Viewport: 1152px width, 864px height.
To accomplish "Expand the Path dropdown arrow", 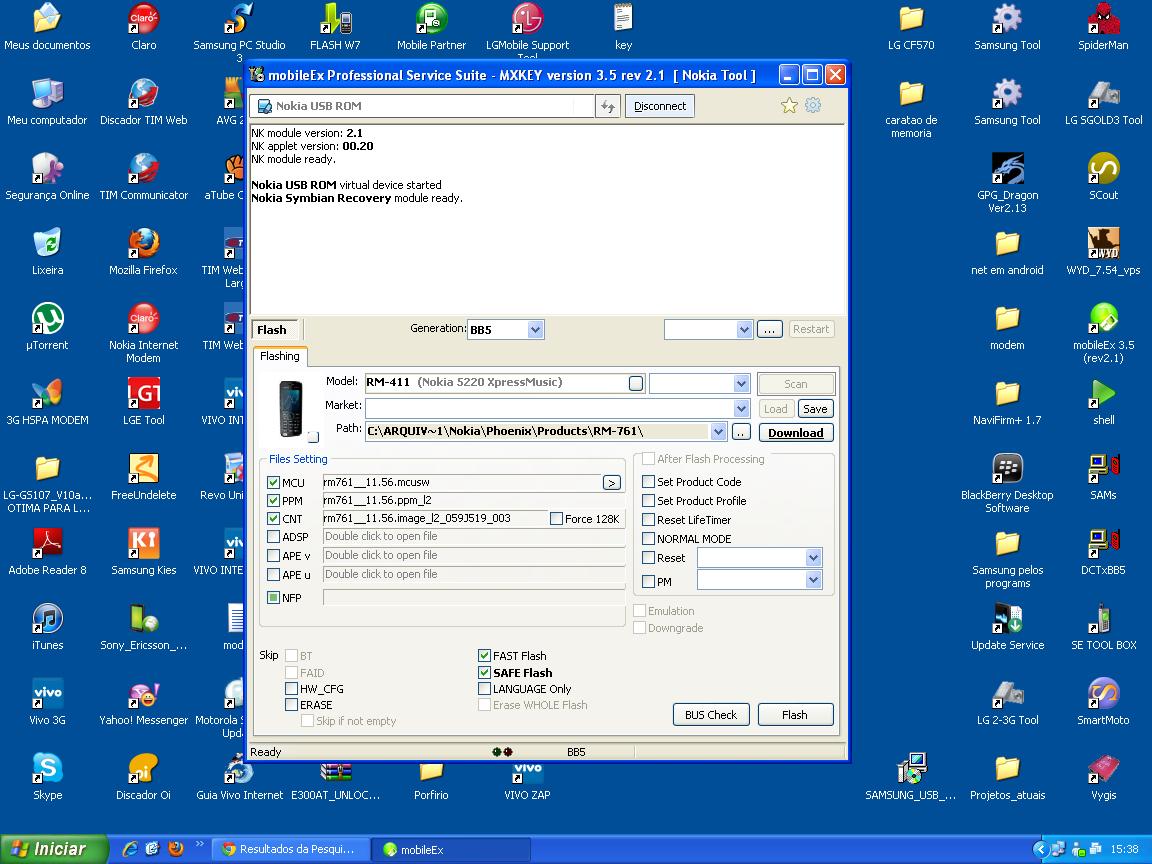I will pyautogui.click(x=719, y=432).
